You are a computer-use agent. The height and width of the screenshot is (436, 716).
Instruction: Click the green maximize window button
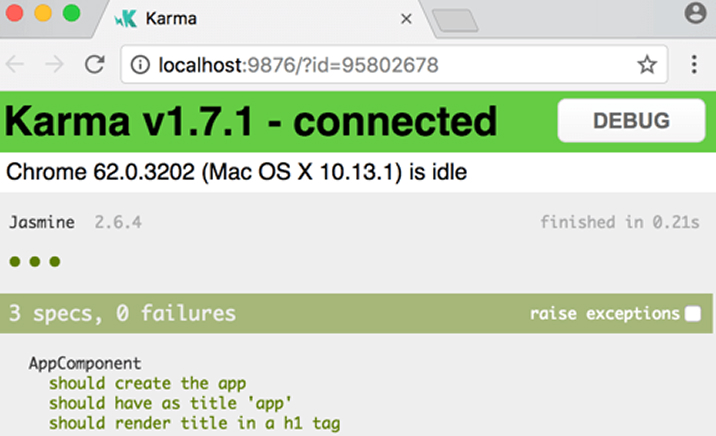71,14
